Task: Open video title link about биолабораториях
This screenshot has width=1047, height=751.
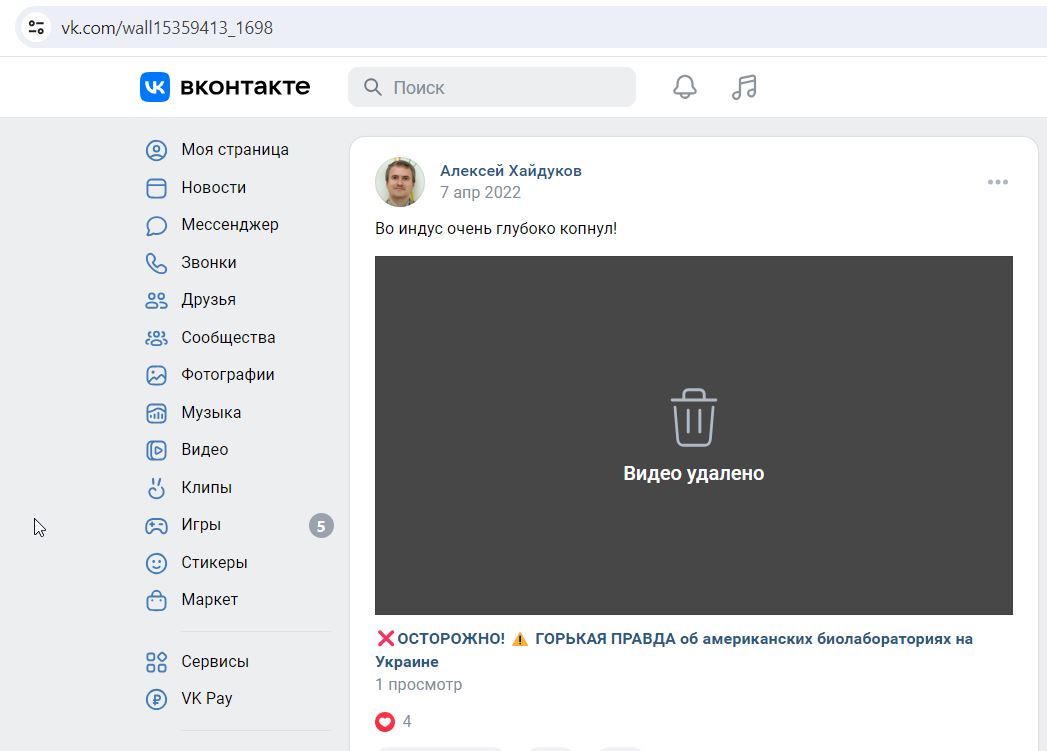Action: tap(674, 650)
